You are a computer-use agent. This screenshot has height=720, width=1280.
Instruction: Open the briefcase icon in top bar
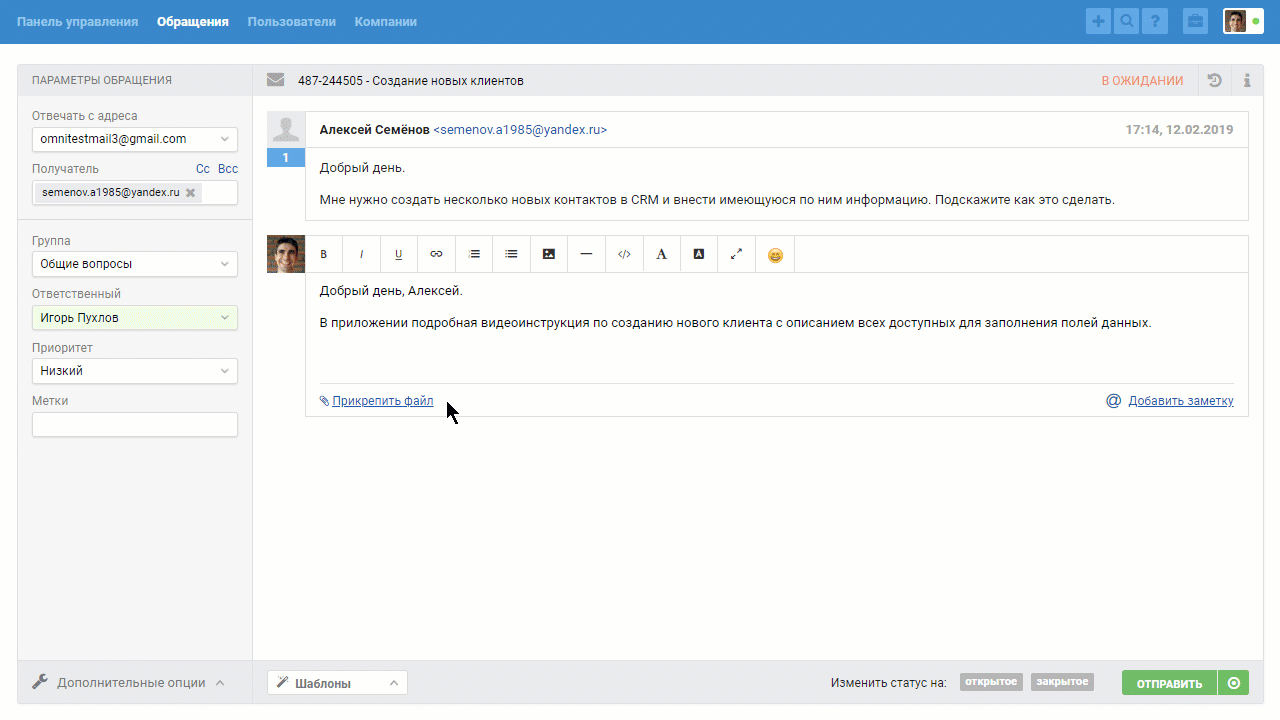click(1194, 21)
